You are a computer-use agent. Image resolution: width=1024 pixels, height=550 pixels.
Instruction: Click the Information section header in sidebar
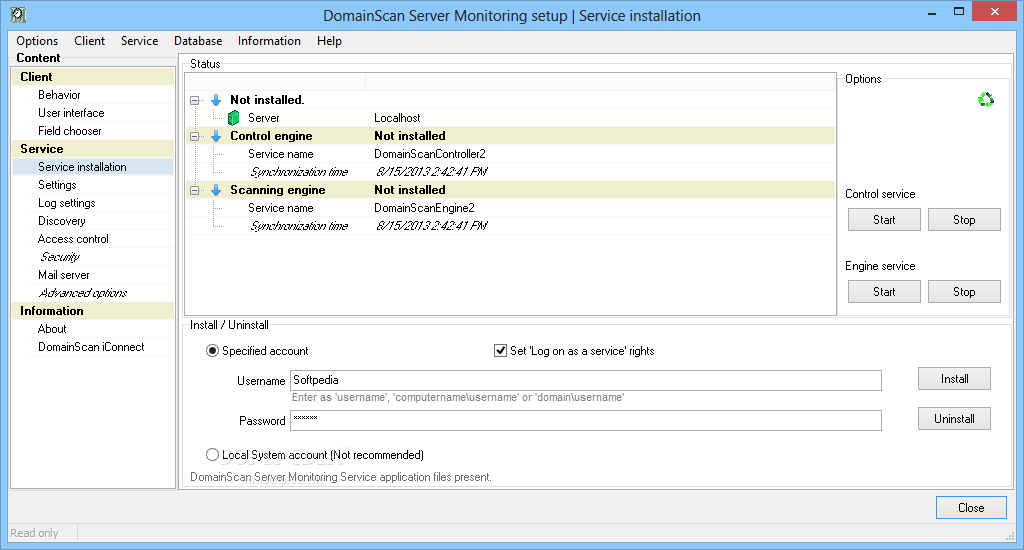point(93,311)
